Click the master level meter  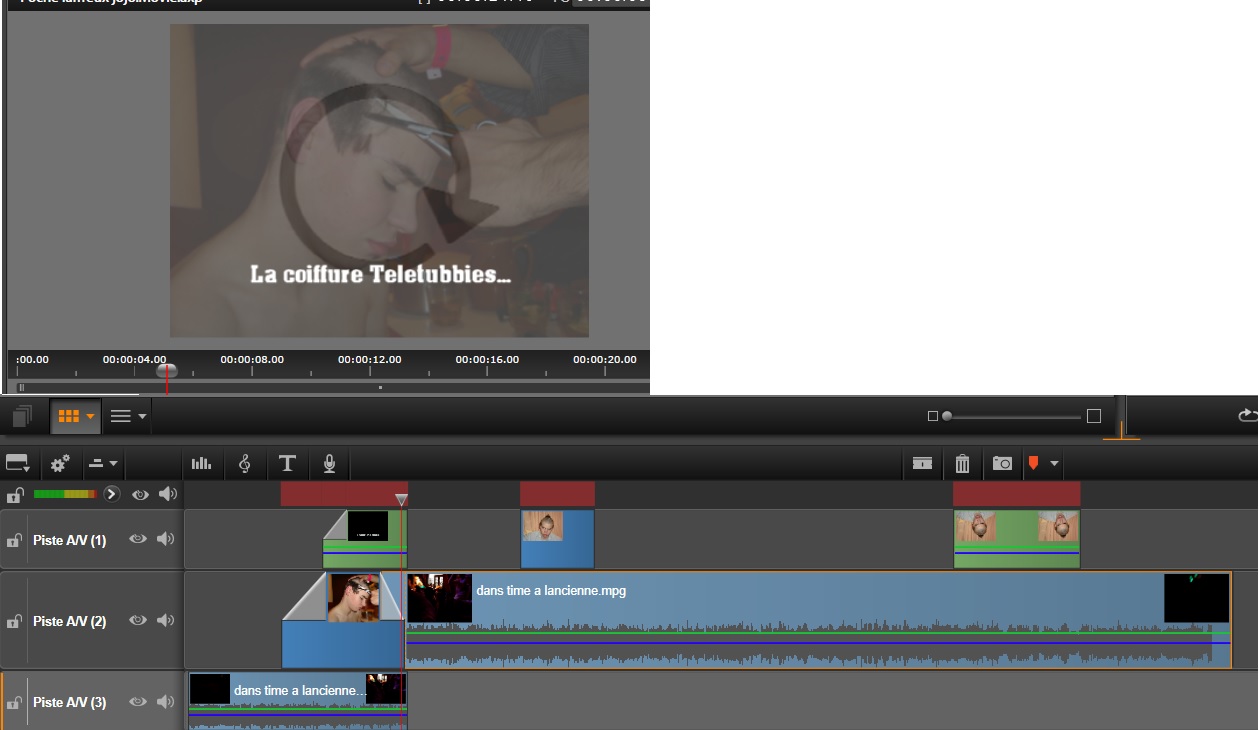coord(66,494)
